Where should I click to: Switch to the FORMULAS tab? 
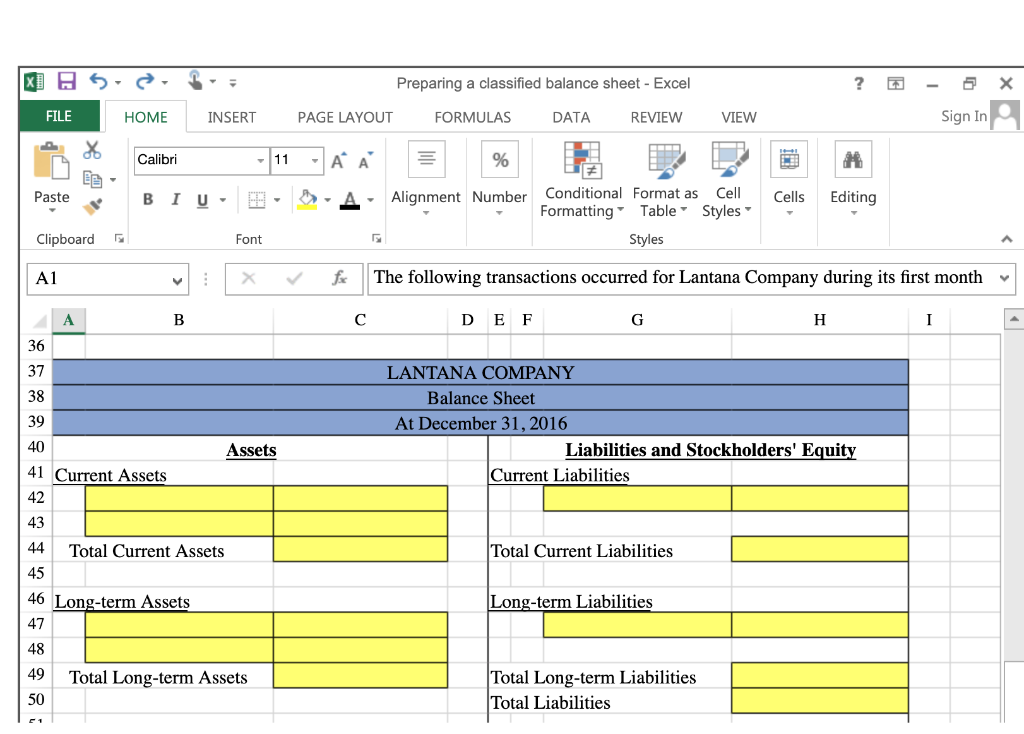coord(472,117)
